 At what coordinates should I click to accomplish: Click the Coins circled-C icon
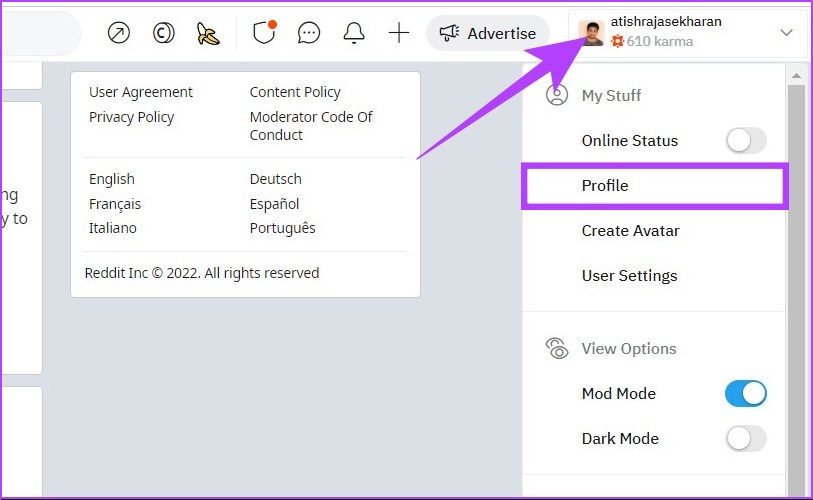pyautogui.click(x=164, y=33)
